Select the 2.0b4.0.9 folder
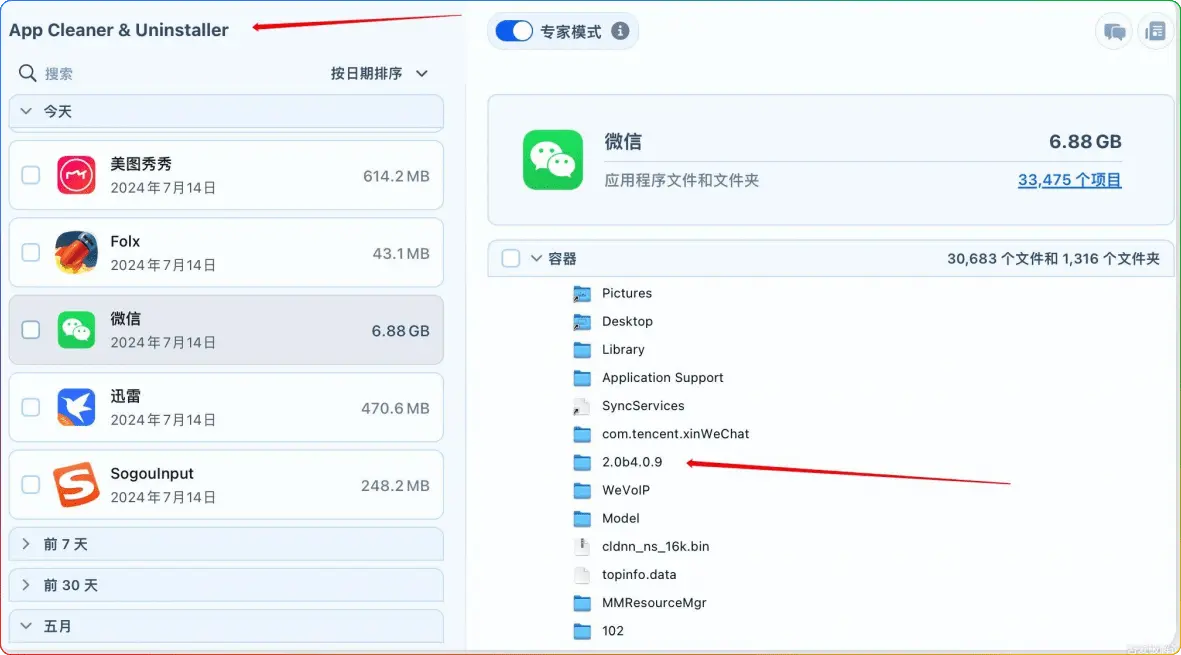Image resolution: width=1181 pixels, height=655 pixels. click(631, 462)
